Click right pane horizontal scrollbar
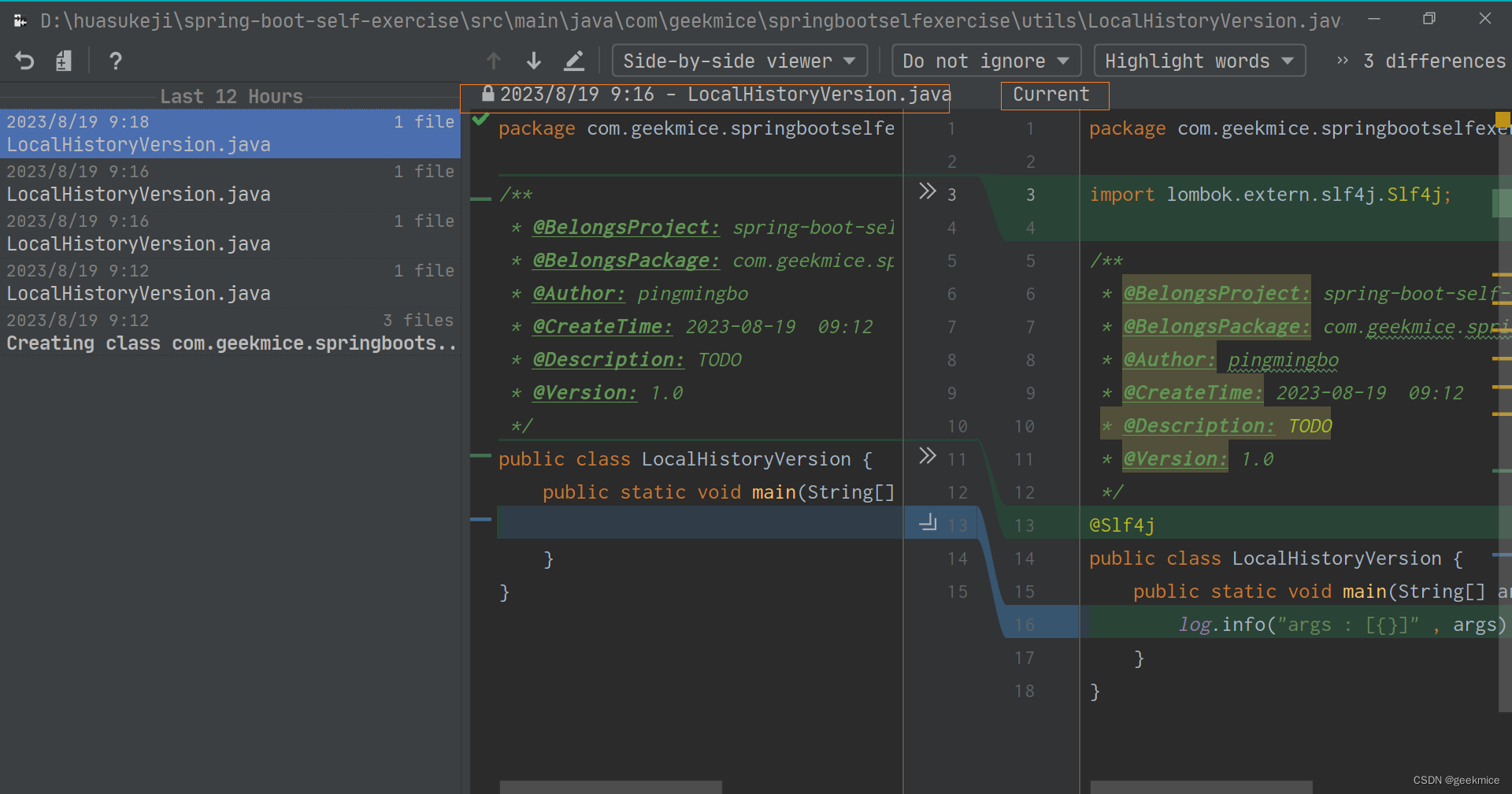1512x794 pixels. coord(1201,788)
